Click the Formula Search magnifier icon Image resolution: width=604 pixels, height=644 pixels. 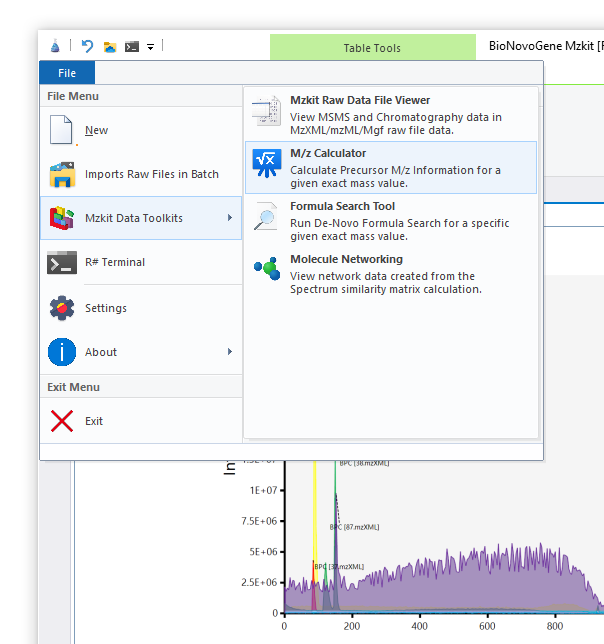tap(266, 216)
